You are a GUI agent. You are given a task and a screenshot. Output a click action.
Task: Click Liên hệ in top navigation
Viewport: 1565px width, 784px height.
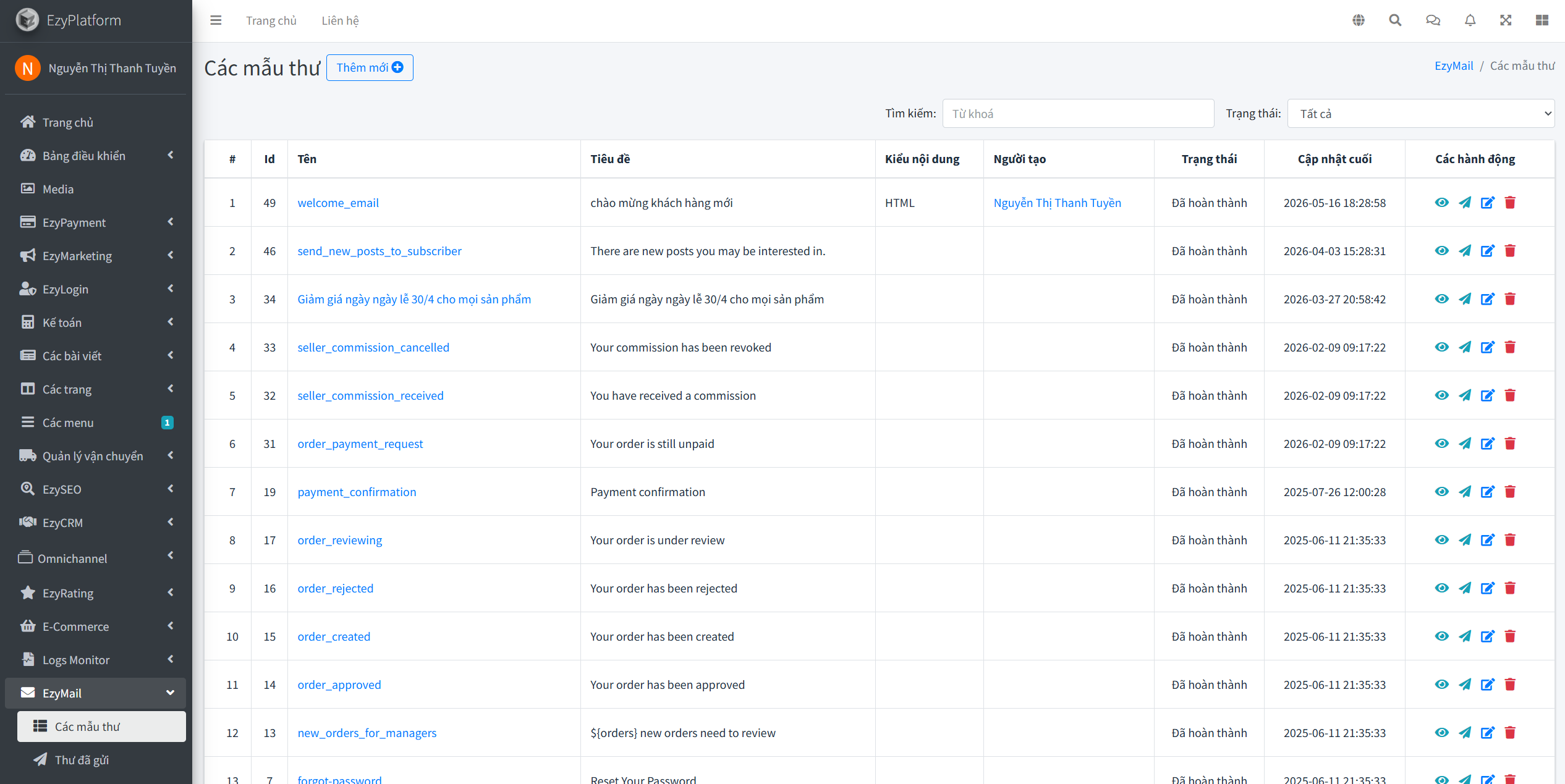point(340,20)
